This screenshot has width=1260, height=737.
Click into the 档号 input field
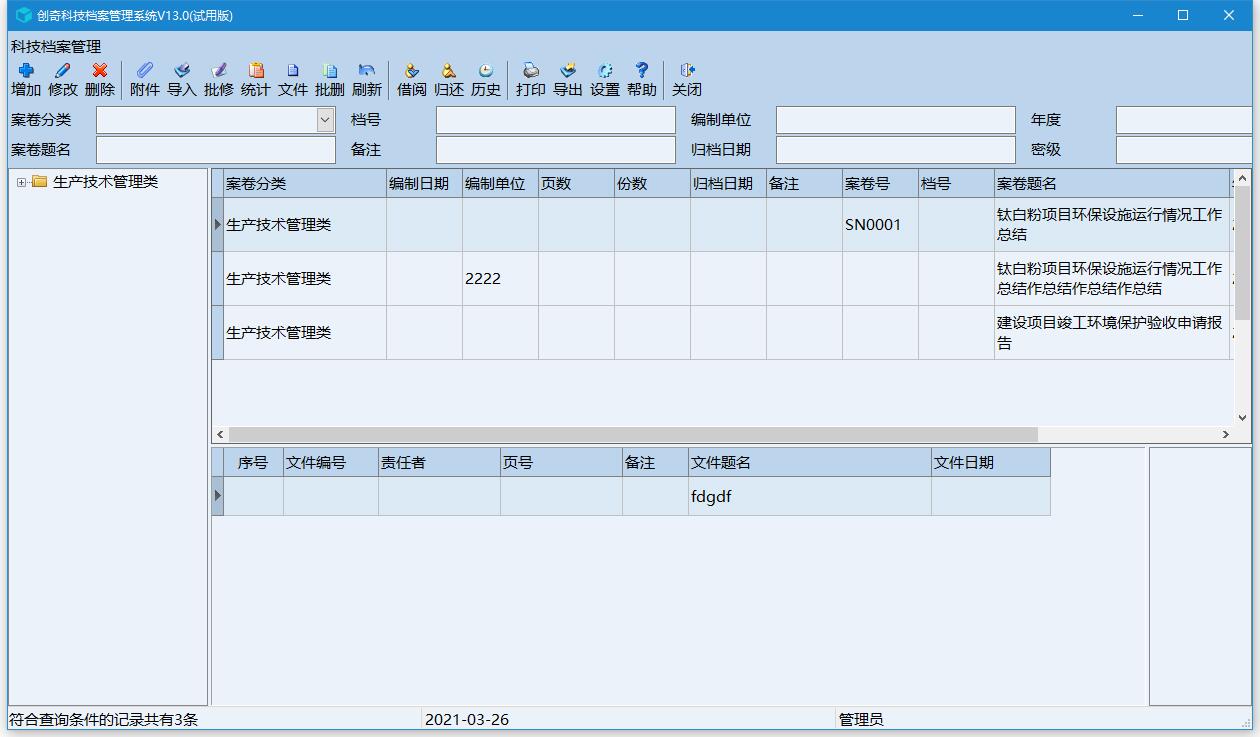pyautogui.click(x=556, y=120)
